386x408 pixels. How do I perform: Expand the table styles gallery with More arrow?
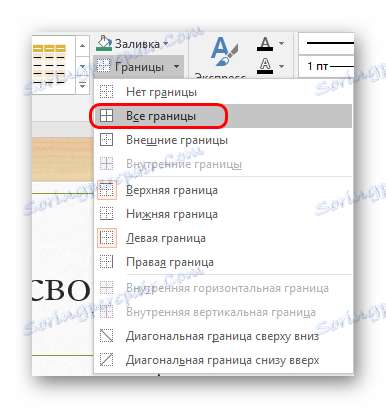[x=83, y=86]
